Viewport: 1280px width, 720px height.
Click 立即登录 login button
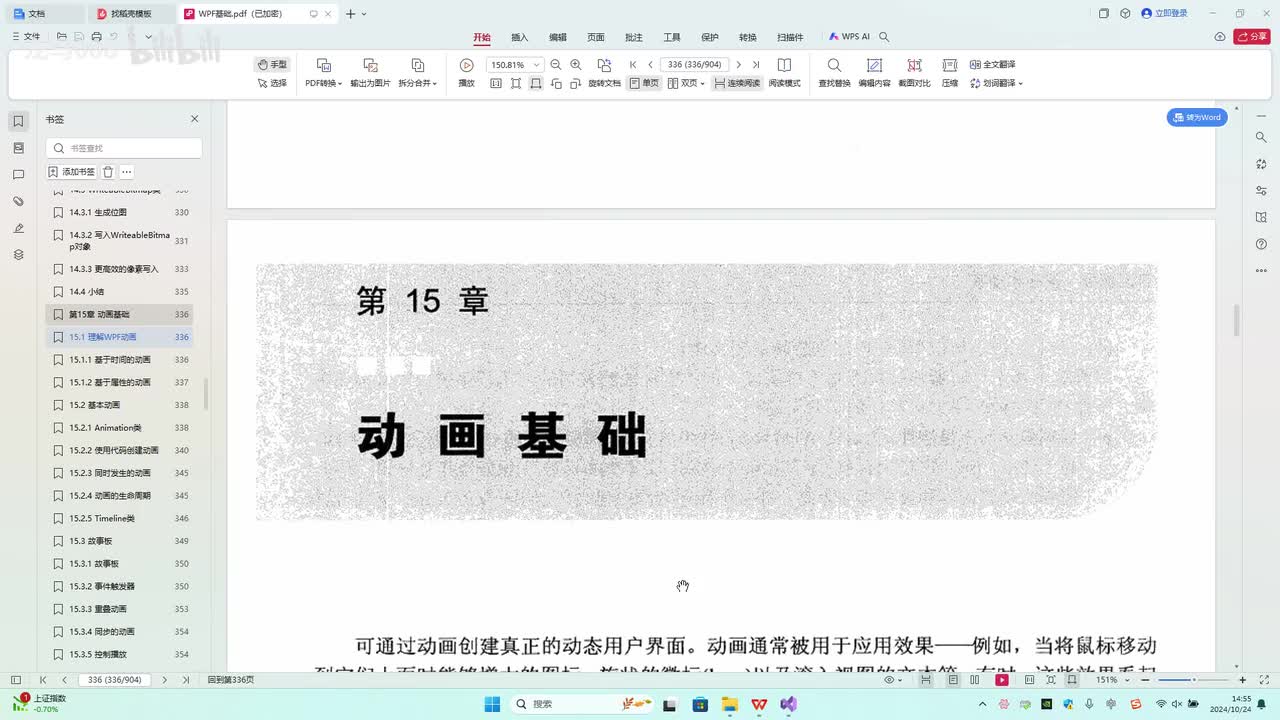click(x=1164, y=13)
